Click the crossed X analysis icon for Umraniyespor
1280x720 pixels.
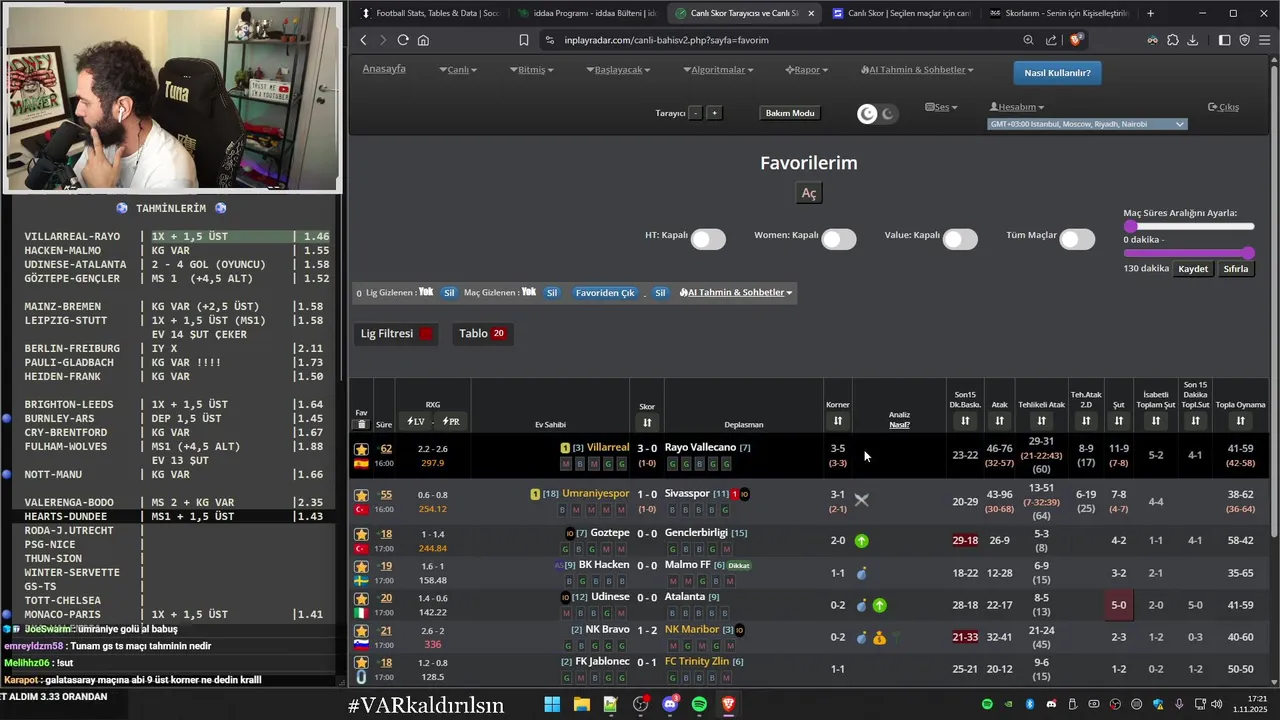[x=861, y=500]
